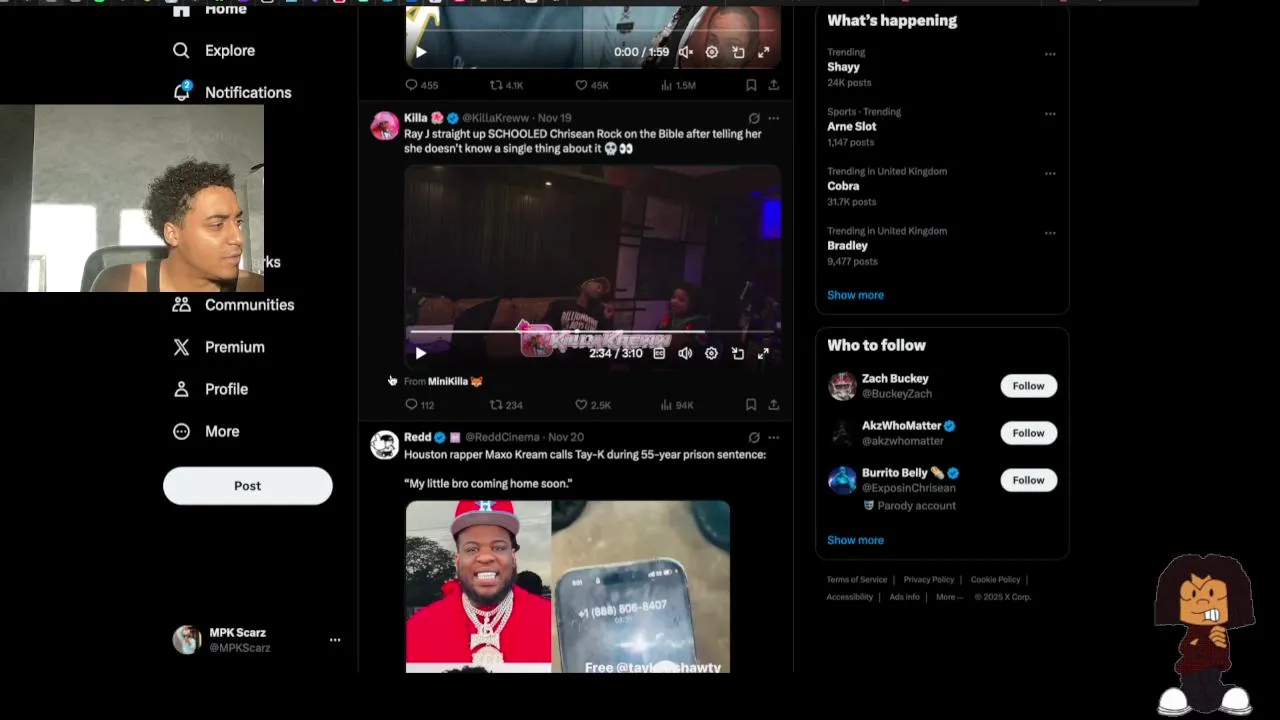Like the post with 45K likes

592,85
